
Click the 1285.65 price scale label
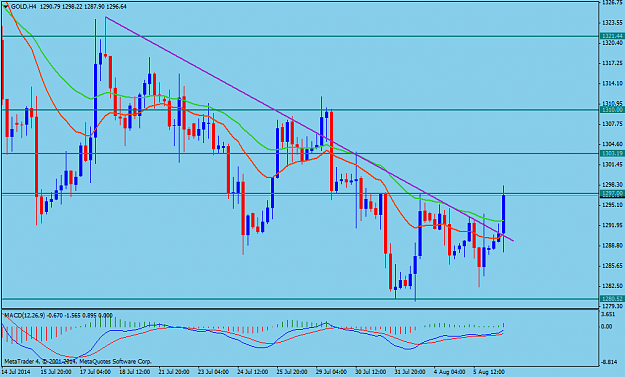613,266
